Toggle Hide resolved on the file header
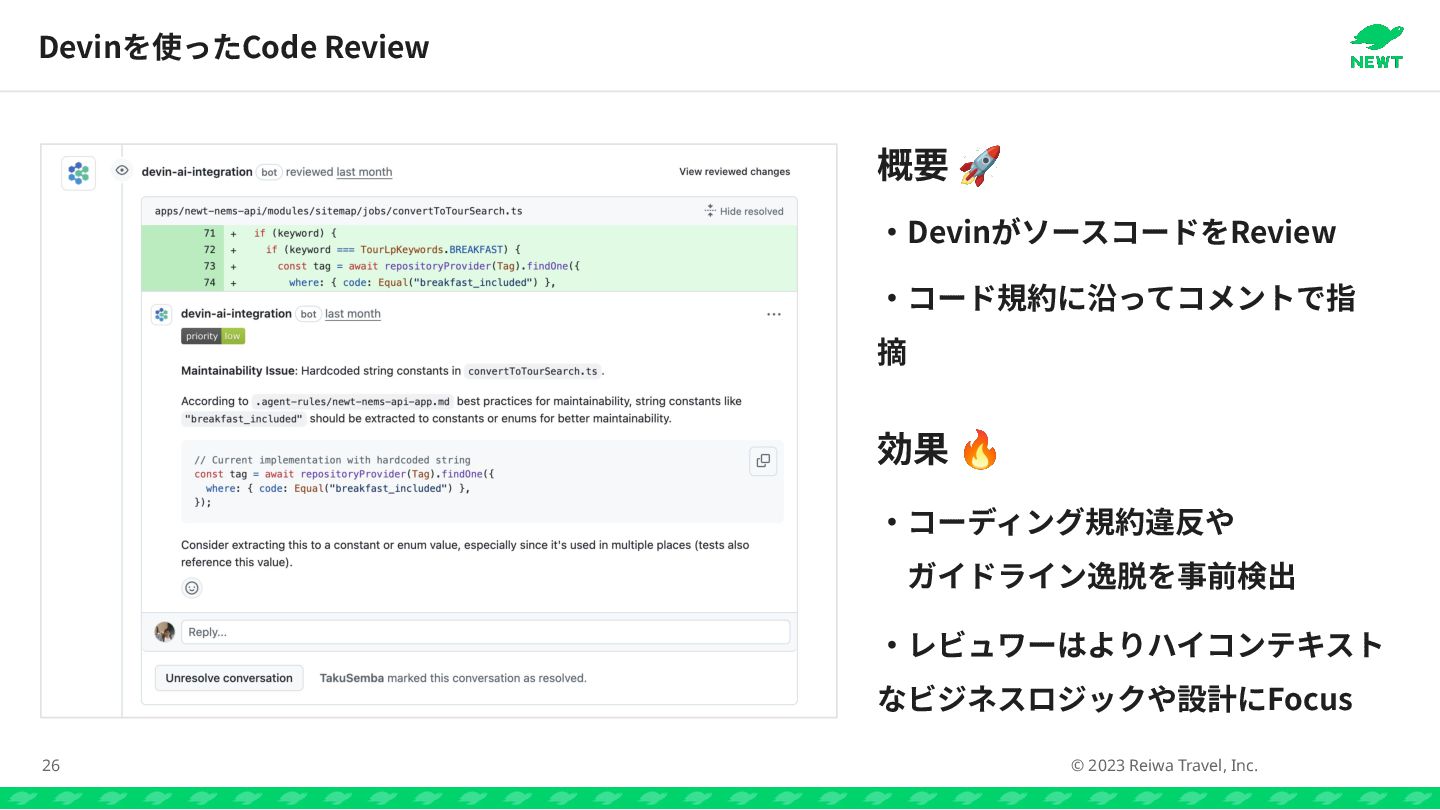The image size is (1440, 810). [x=745, y=211]
